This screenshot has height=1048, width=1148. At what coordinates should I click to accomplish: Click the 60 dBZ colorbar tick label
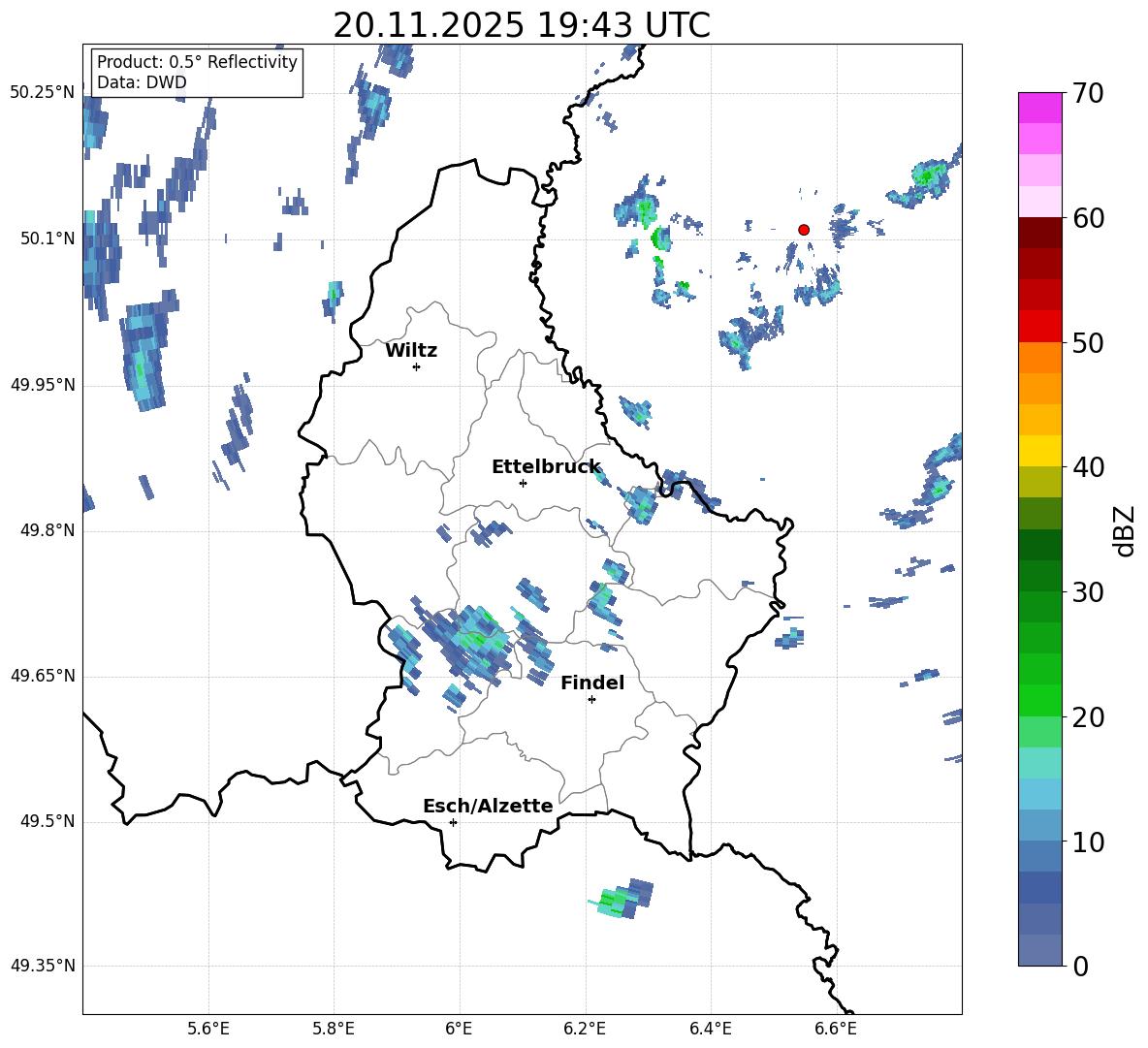(1088, 218)
